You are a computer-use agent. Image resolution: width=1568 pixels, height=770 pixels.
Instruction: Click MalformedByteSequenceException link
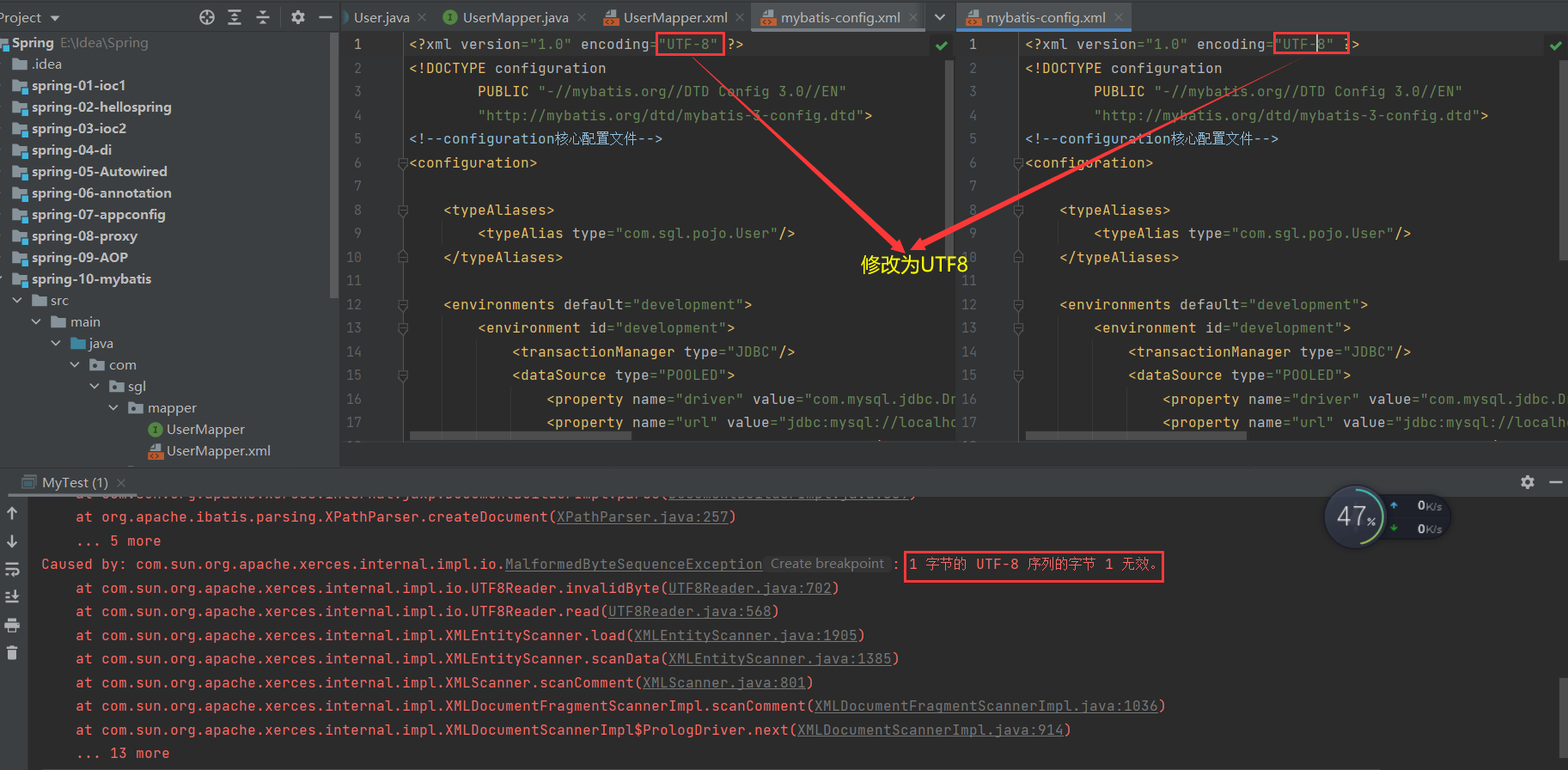(x=633, y=565)
